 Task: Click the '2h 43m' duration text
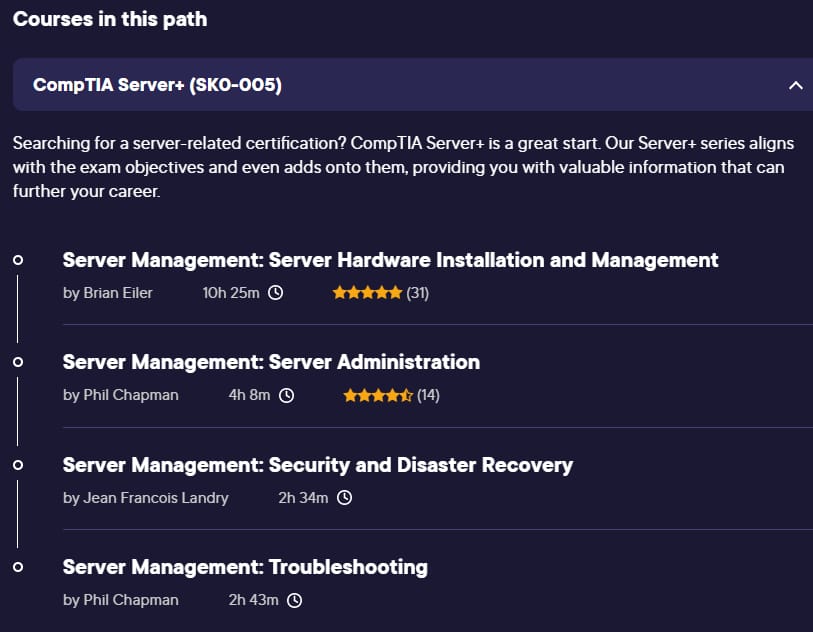coord(254,600)
